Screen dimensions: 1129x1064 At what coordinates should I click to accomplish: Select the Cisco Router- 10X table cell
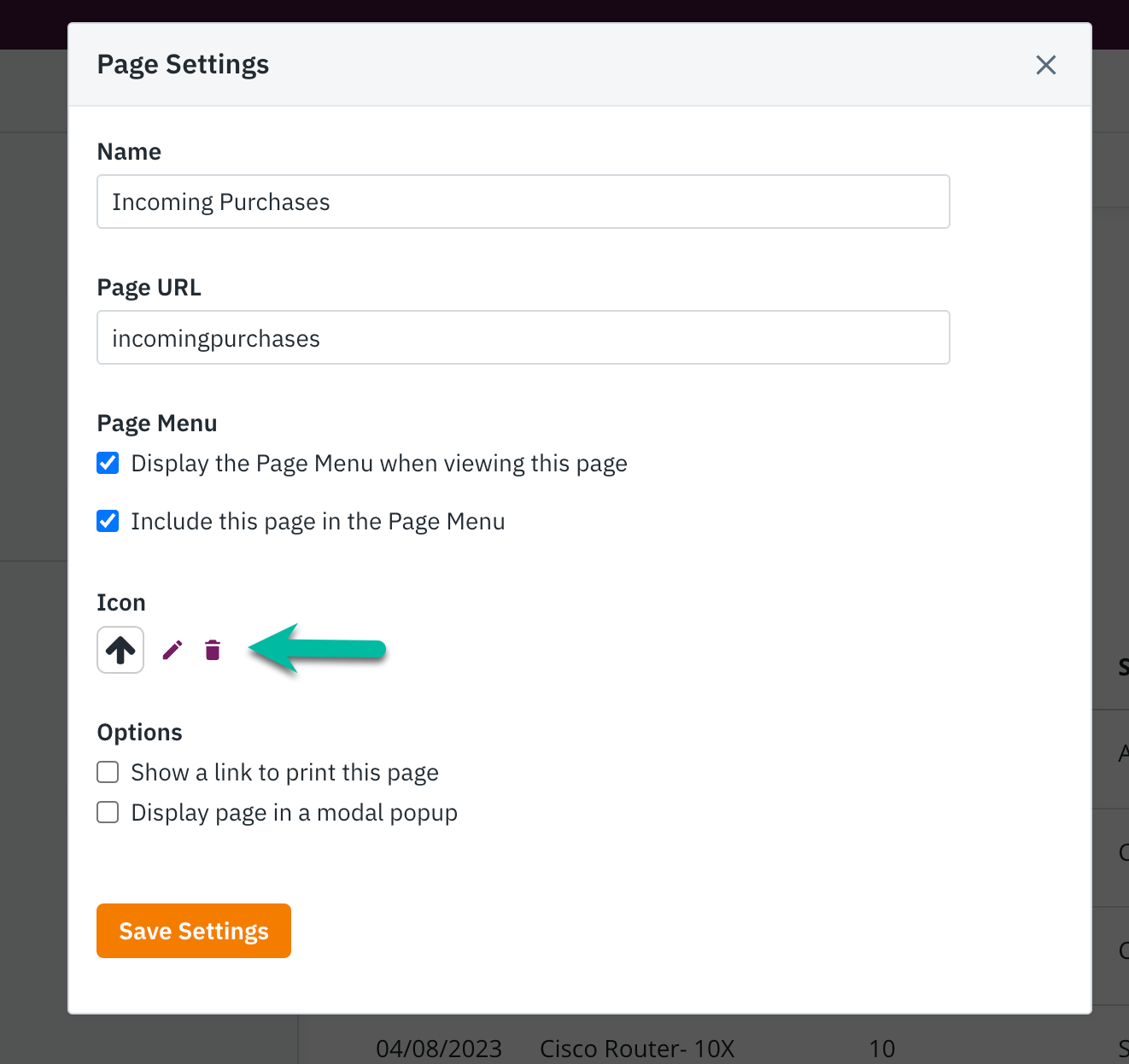[637, 1048]
